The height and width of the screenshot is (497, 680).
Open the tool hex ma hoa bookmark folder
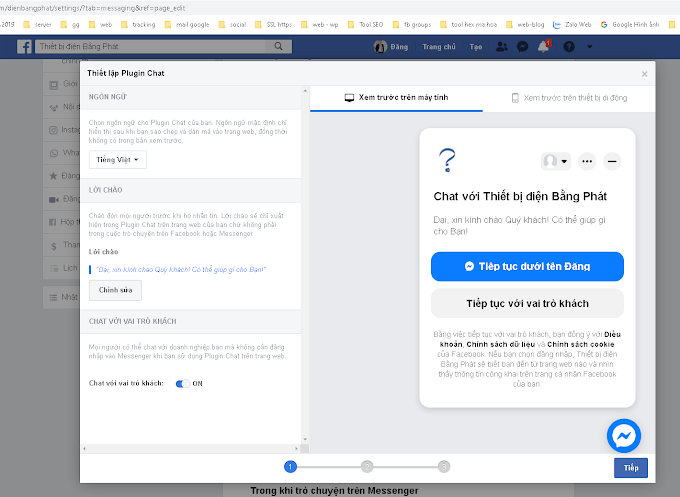pos(468,25)
